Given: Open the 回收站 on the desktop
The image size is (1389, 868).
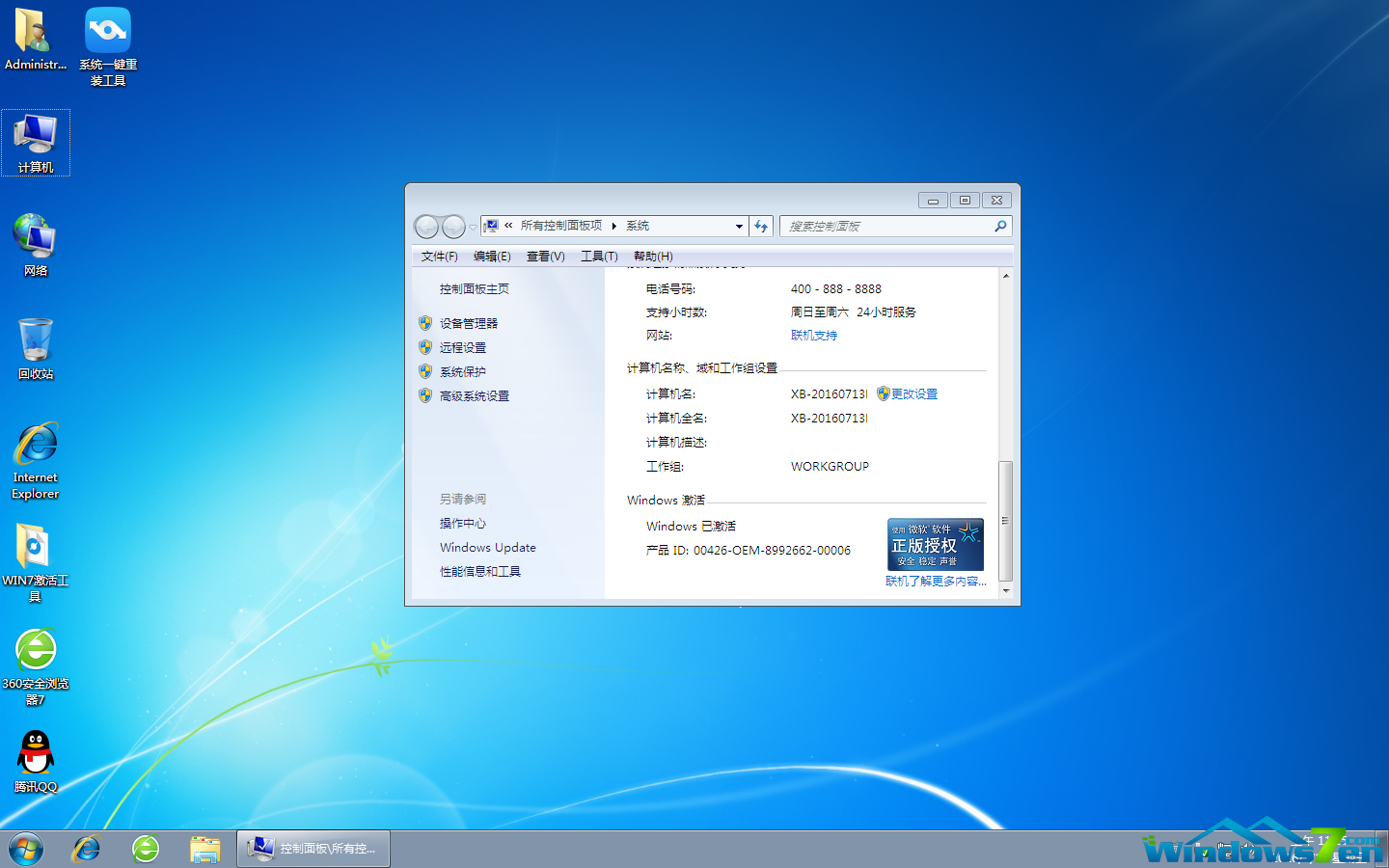Looking at the screenshot, I should 36,345.
